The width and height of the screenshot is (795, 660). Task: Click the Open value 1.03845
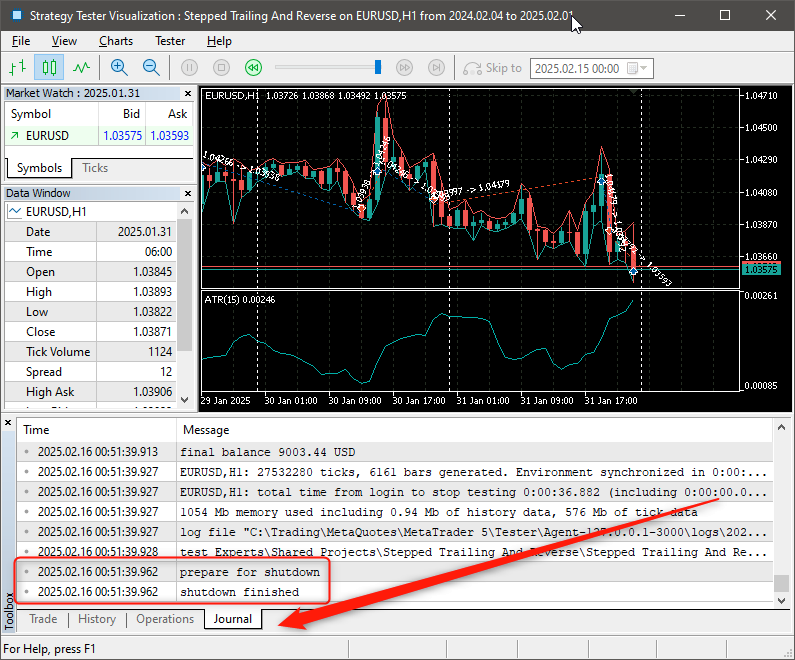click(153, 272)
